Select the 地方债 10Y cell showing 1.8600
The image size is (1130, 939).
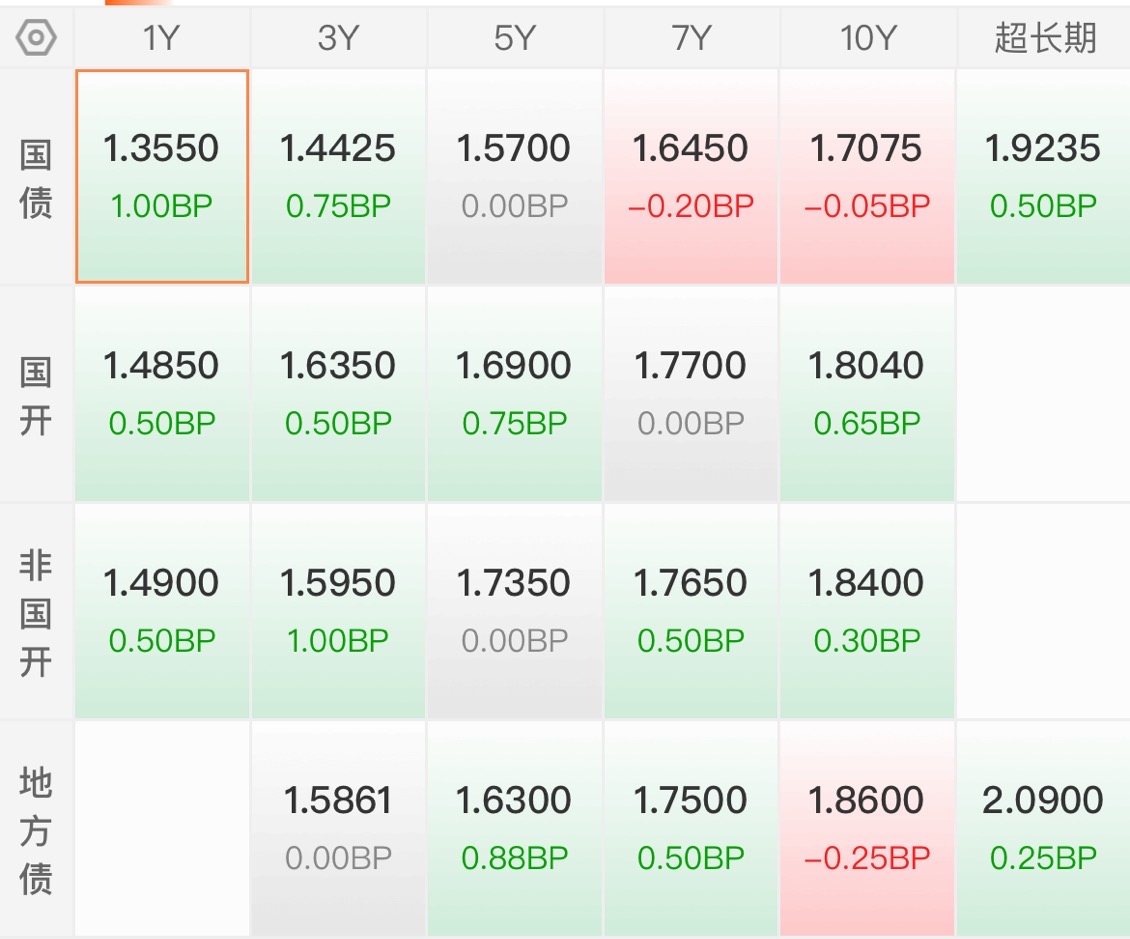pos(867,829)
